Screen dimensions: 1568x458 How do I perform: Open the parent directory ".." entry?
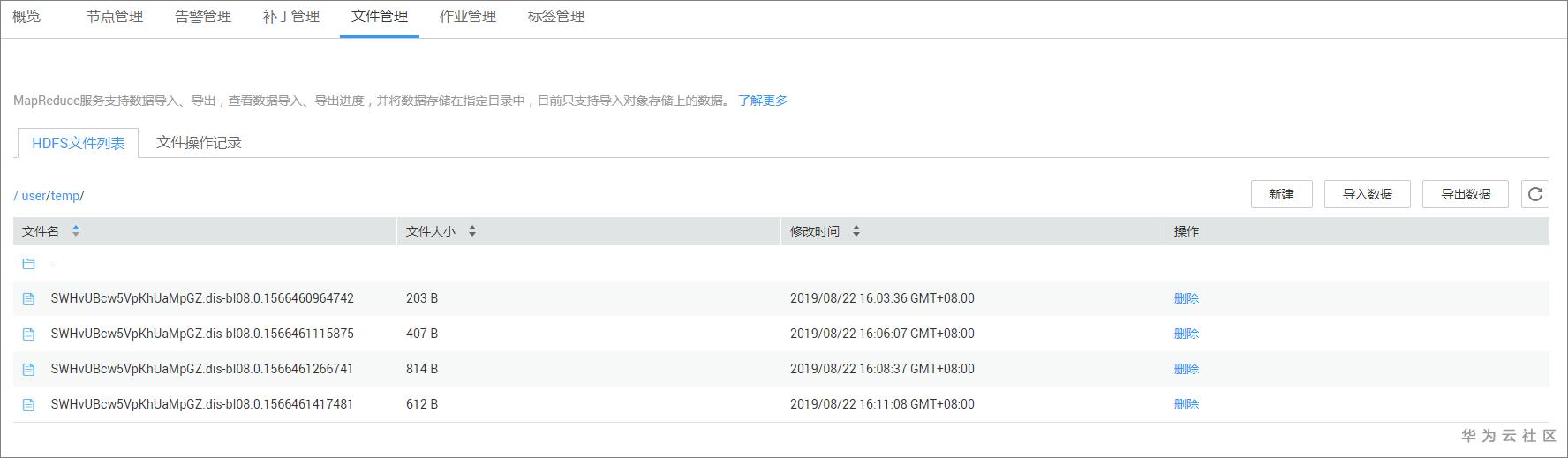[54, 264]
